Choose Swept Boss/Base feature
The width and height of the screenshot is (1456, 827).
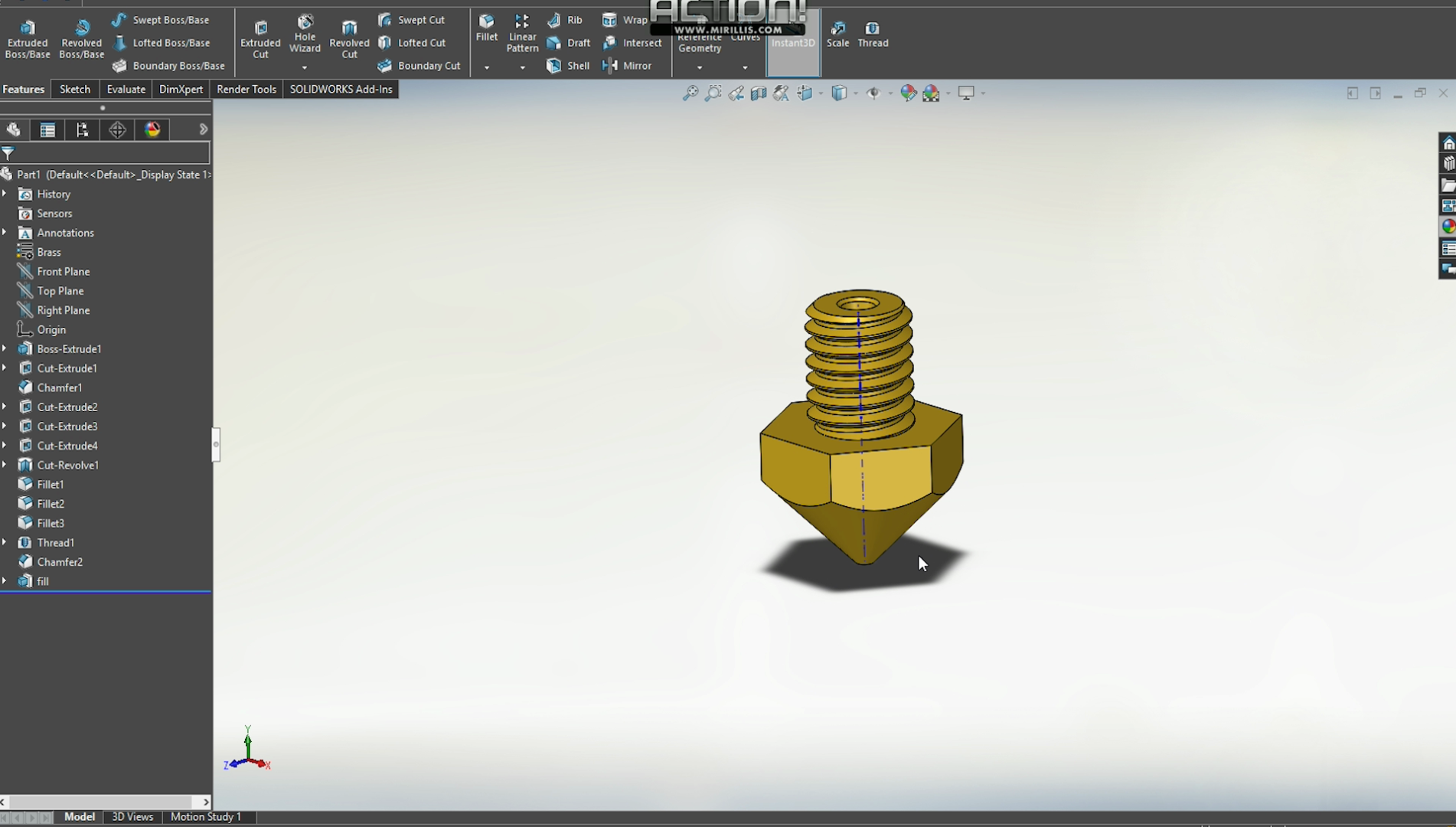tap(161, 20)
